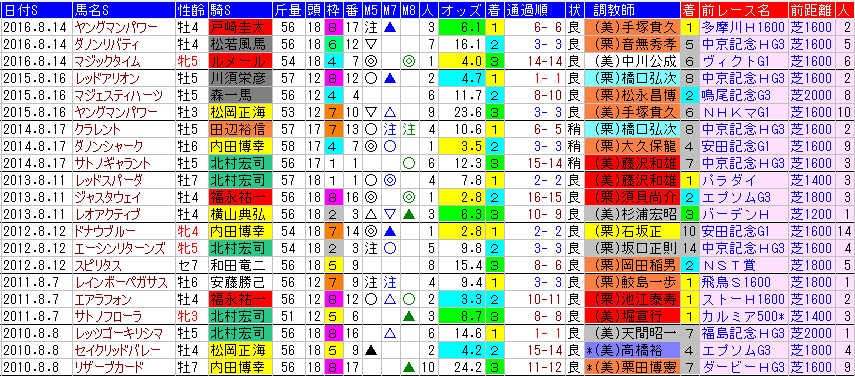Click the 性齢 column header

coord(191,10)
